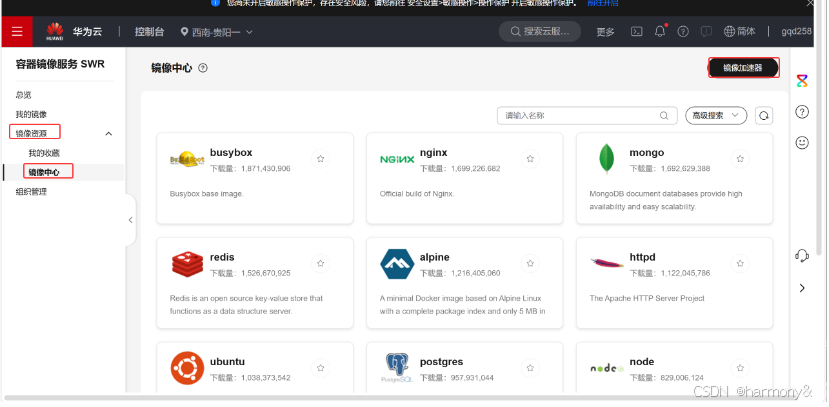Screen dimensions: 829x407
Task: Favorite the node image
Action: click(x=740, y=368)
